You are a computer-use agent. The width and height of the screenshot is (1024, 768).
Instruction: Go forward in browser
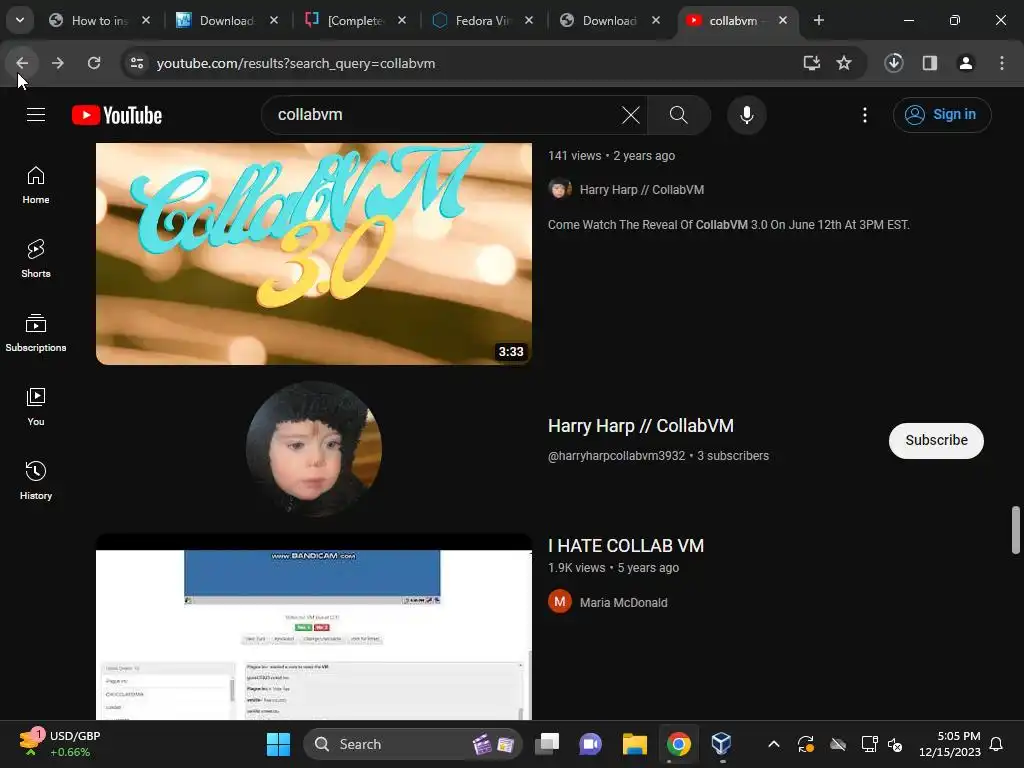pyautogui.click(x=57, y=63)
